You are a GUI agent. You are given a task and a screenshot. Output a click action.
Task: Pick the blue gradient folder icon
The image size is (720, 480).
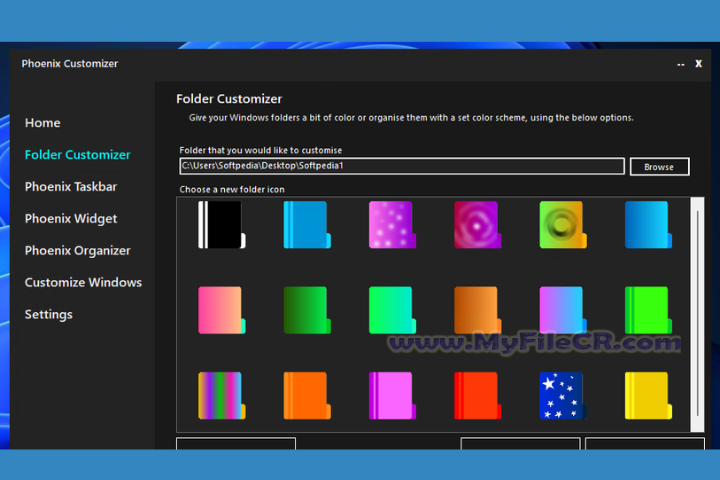(x=648, y=225)
